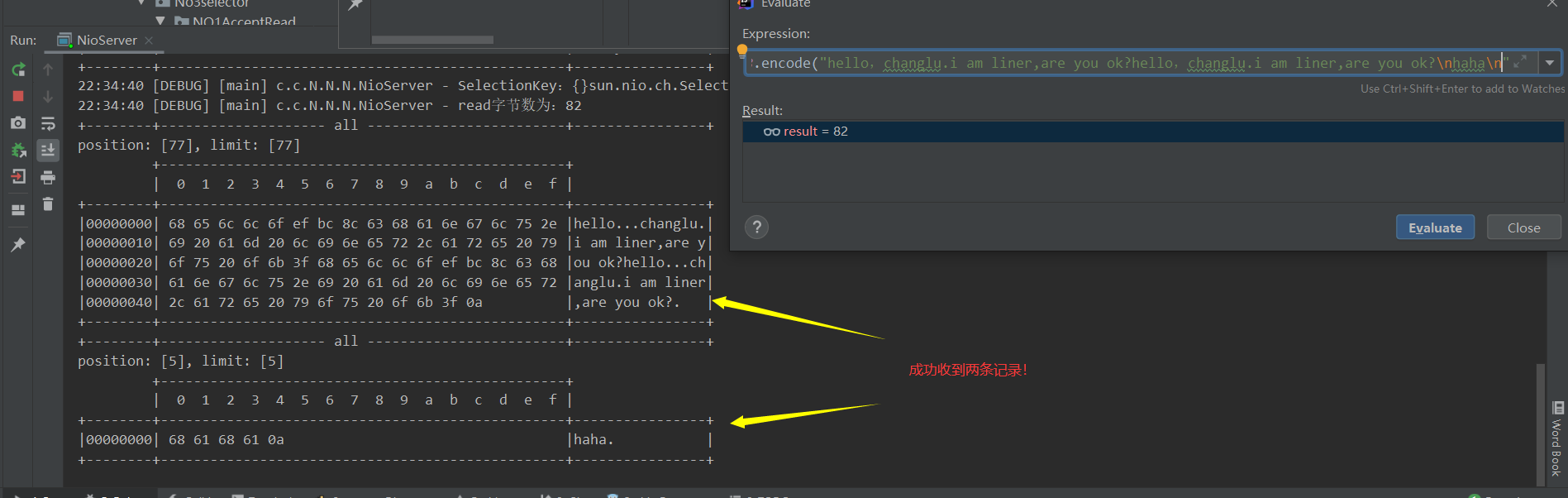Open the restore layout icon

pos(18,209)
